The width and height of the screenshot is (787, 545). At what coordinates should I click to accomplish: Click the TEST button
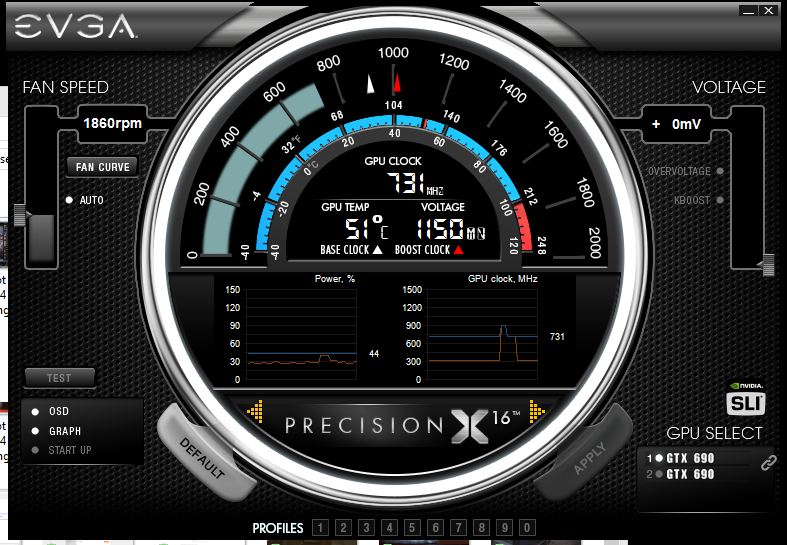click(x=60, y=378)
